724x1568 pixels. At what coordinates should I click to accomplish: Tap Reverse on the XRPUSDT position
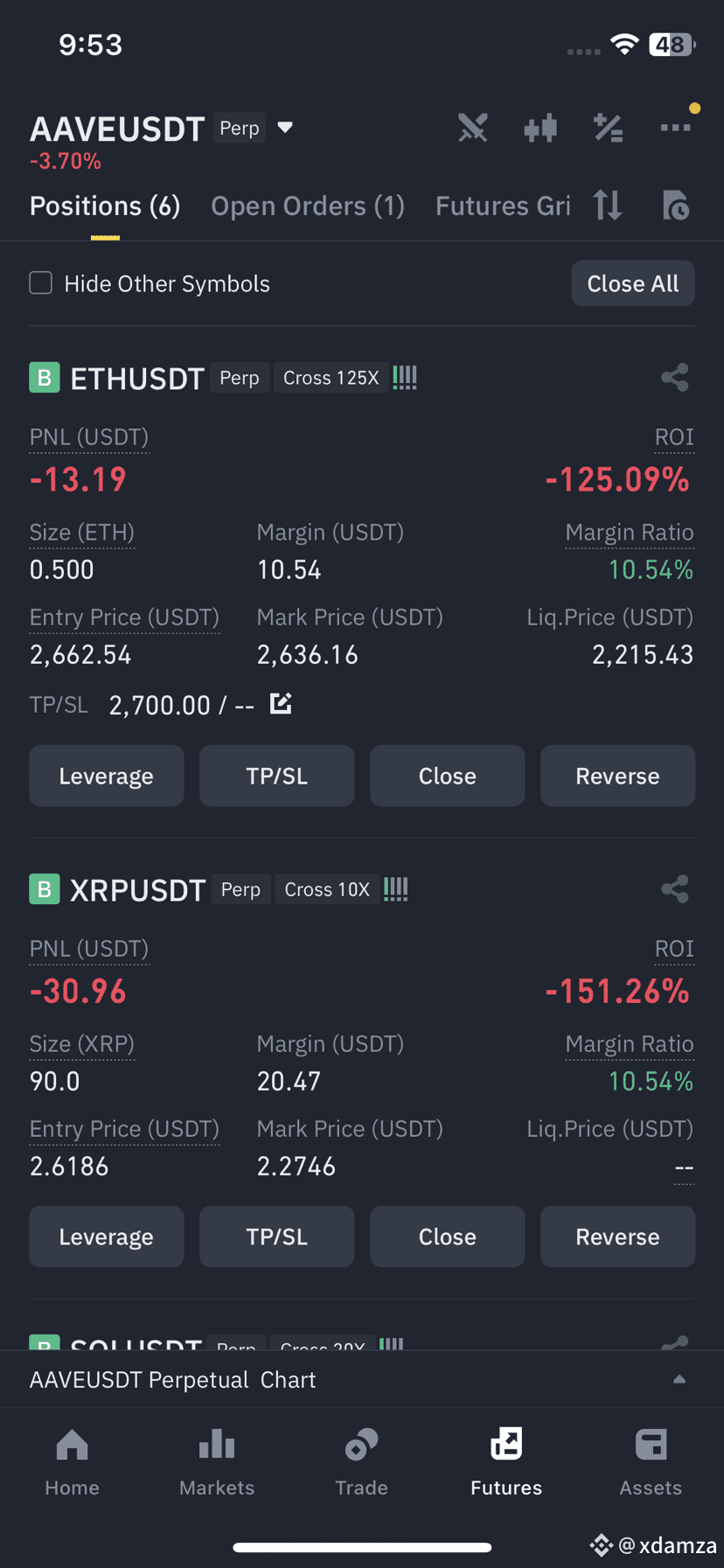tap(617, 1237)
